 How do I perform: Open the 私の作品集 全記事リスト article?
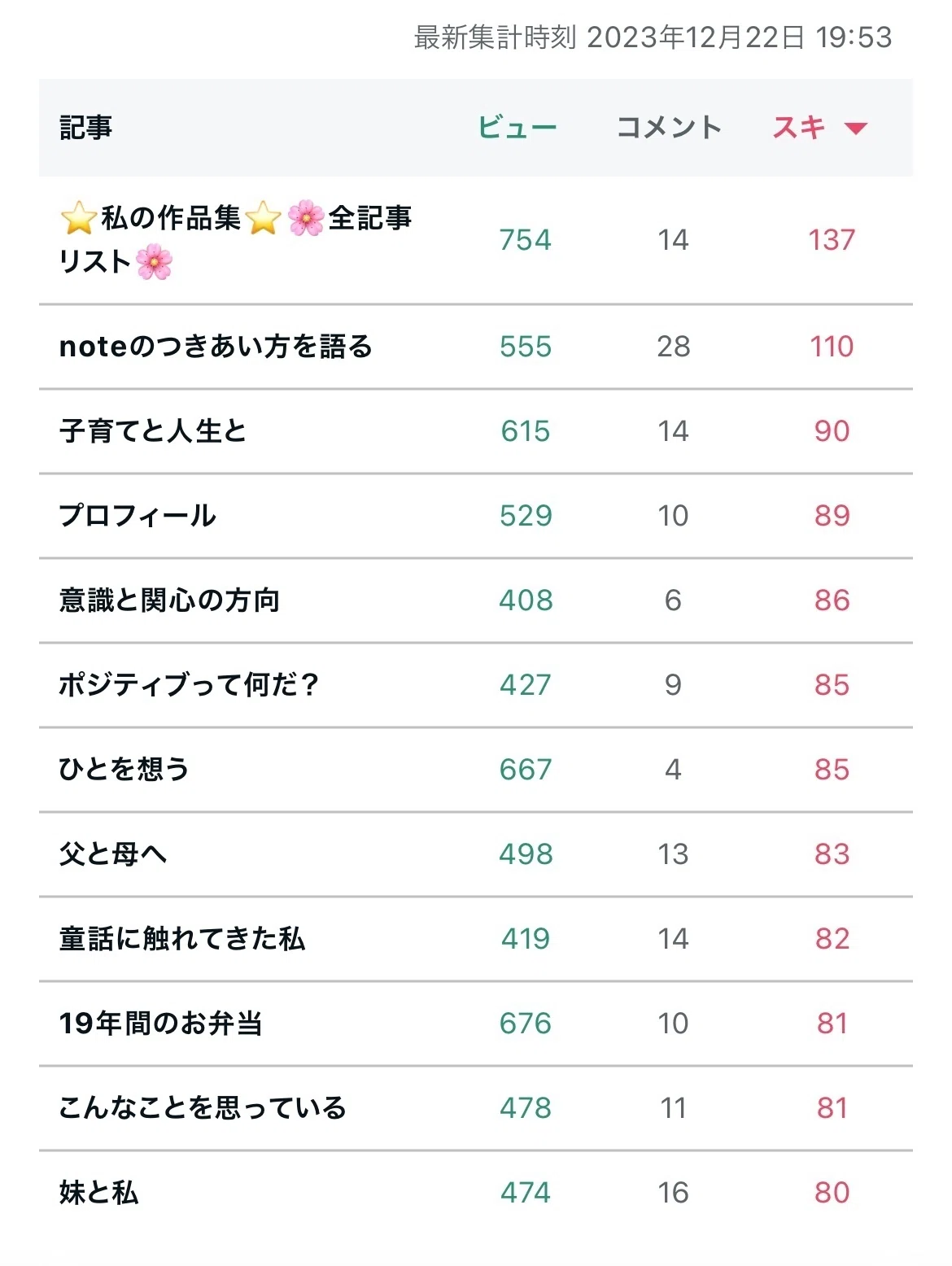236,240
